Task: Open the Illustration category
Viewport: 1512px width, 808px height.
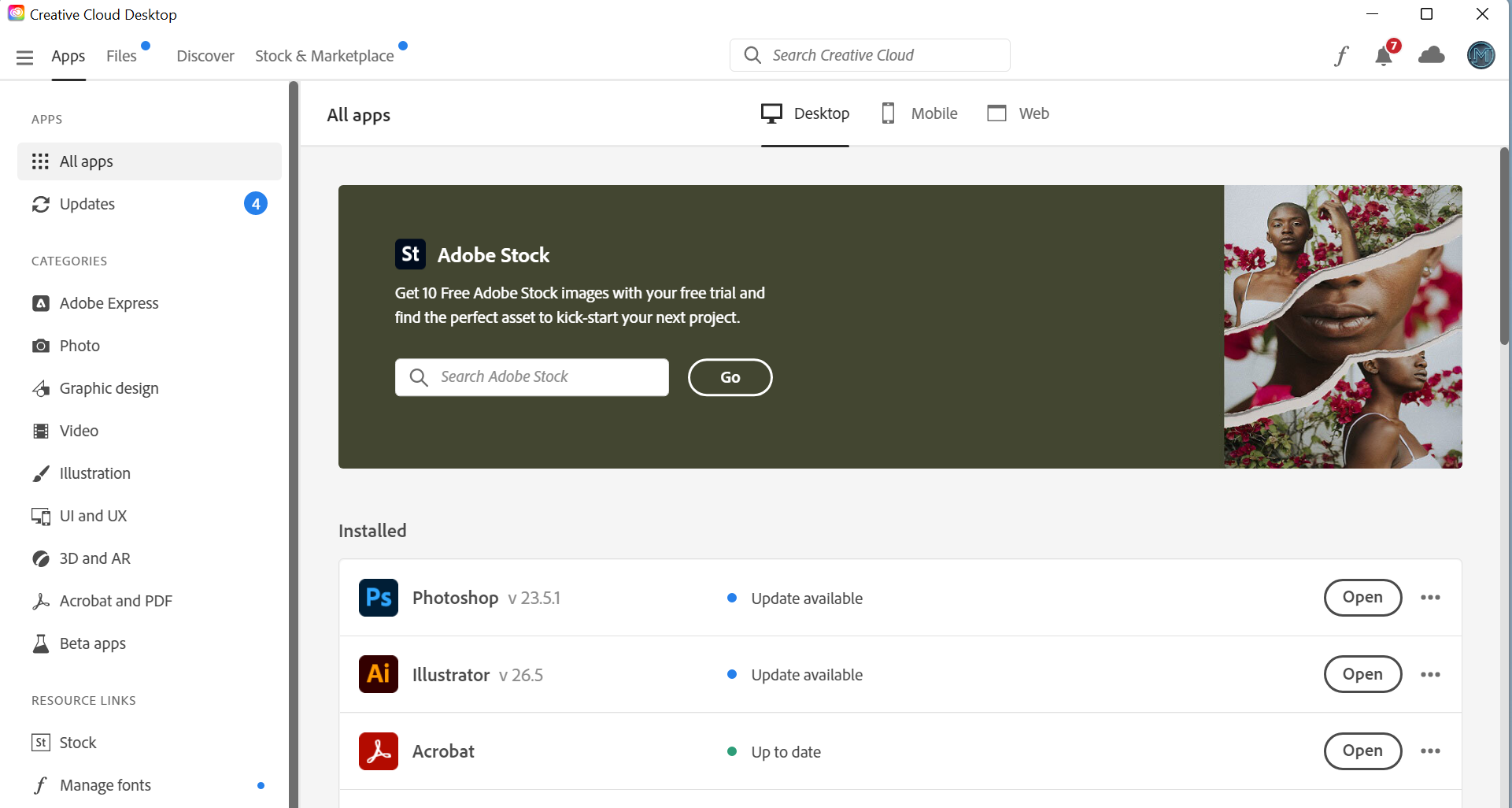Action: coord(95,473)
